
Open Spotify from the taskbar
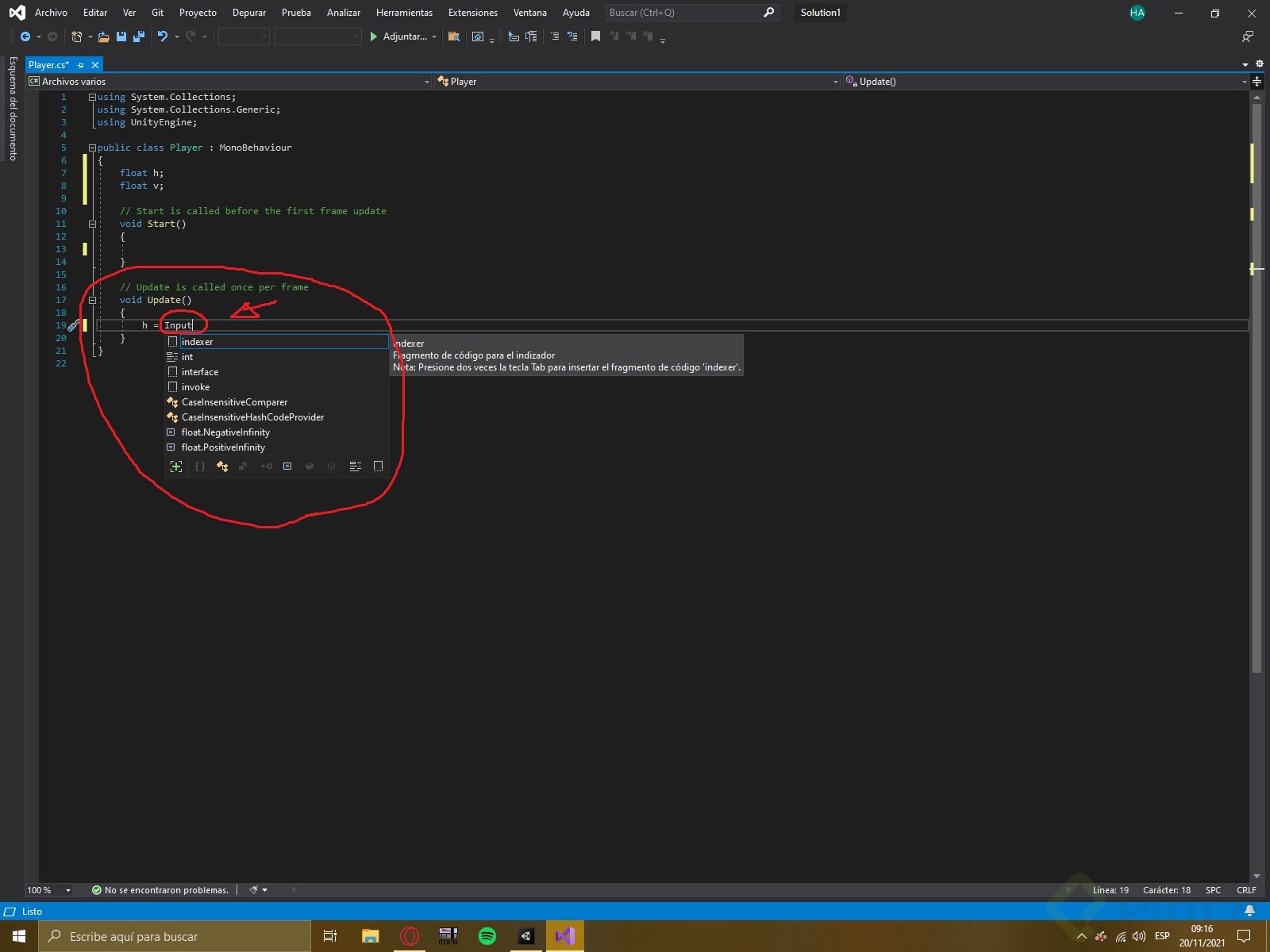click(x=487, y=936)
